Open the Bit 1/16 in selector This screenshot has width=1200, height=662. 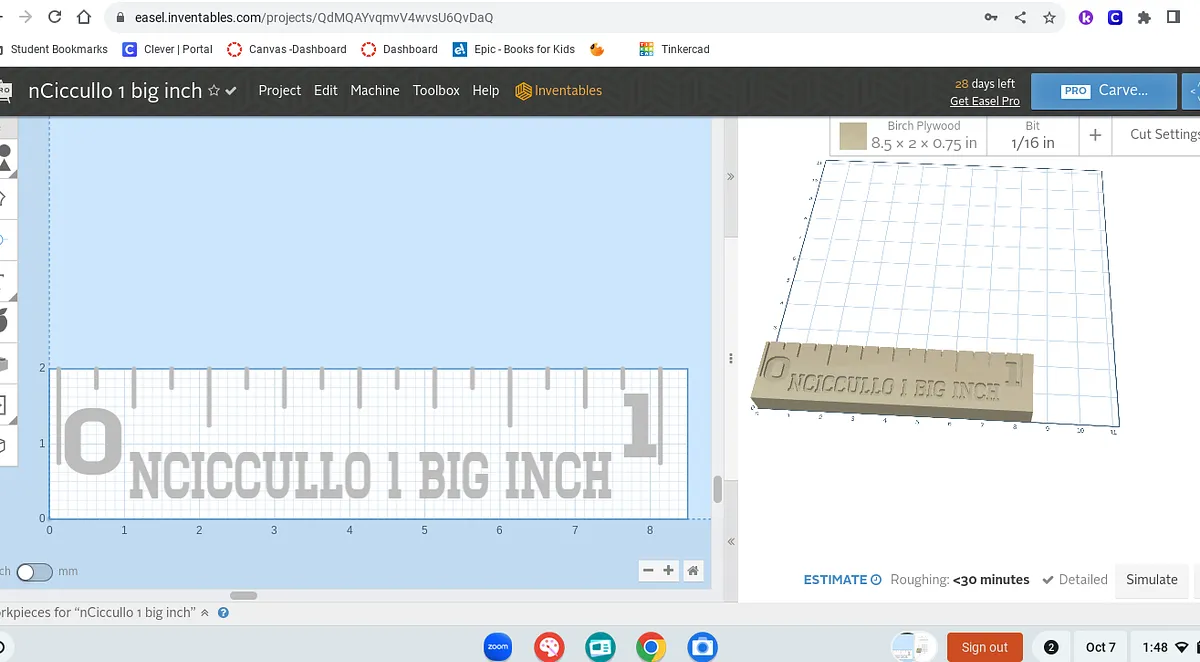point(1032,135)
